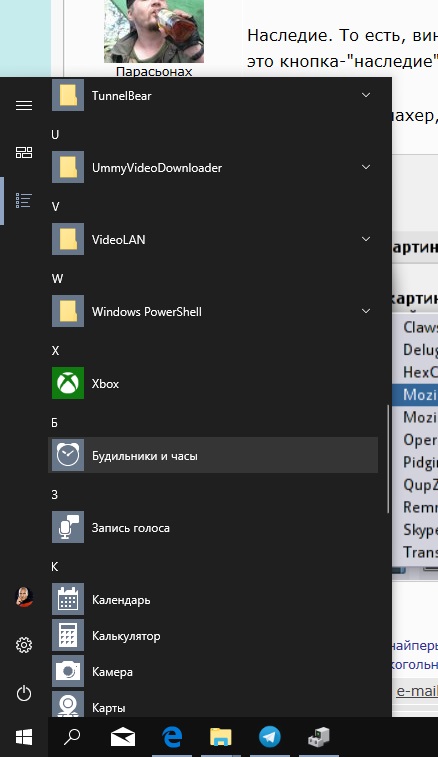Viewport: 438px width, 757px height.
Task: Jump via letter header X
Action: coord(55,350)
